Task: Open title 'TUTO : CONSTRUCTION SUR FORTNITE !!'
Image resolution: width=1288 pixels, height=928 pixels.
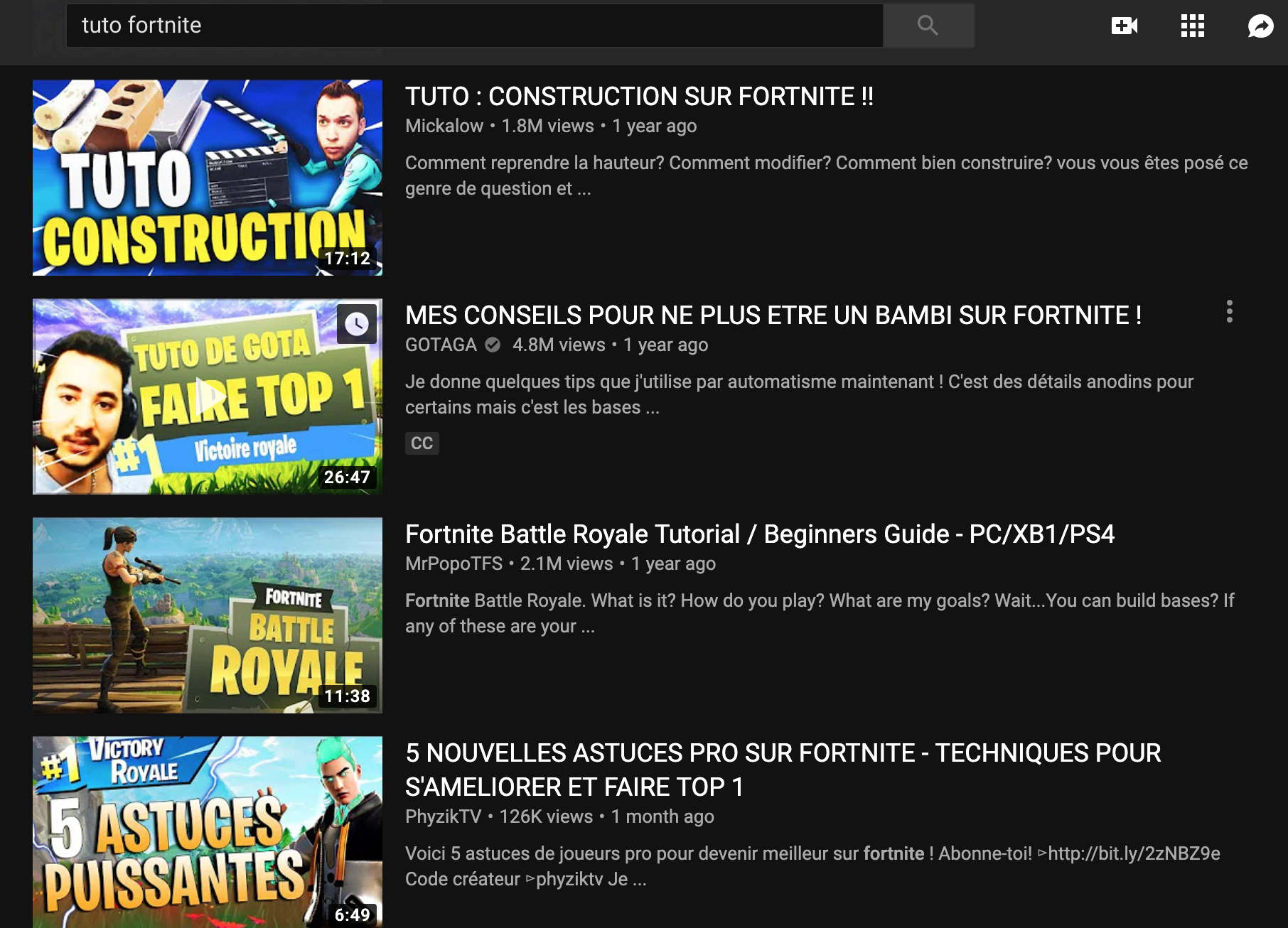Action: tap(639, 97)
